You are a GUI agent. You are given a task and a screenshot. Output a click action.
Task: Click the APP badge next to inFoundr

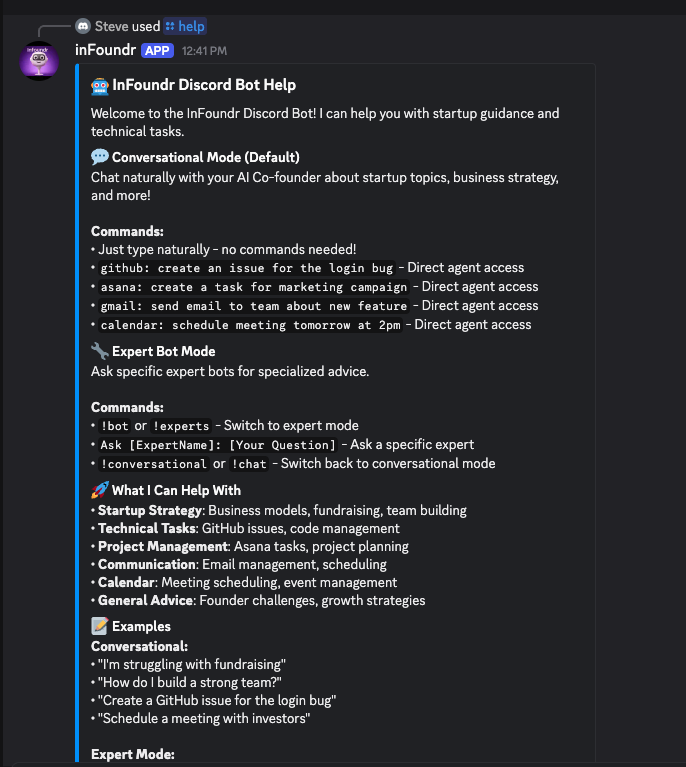click(158, 50)
